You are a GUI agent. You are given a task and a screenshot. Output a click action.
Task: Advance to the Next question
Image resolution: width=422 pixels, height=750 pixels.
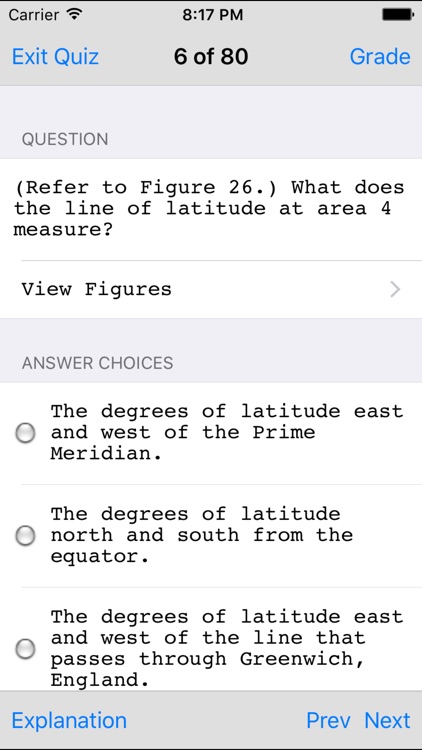[x=388, y=720]
